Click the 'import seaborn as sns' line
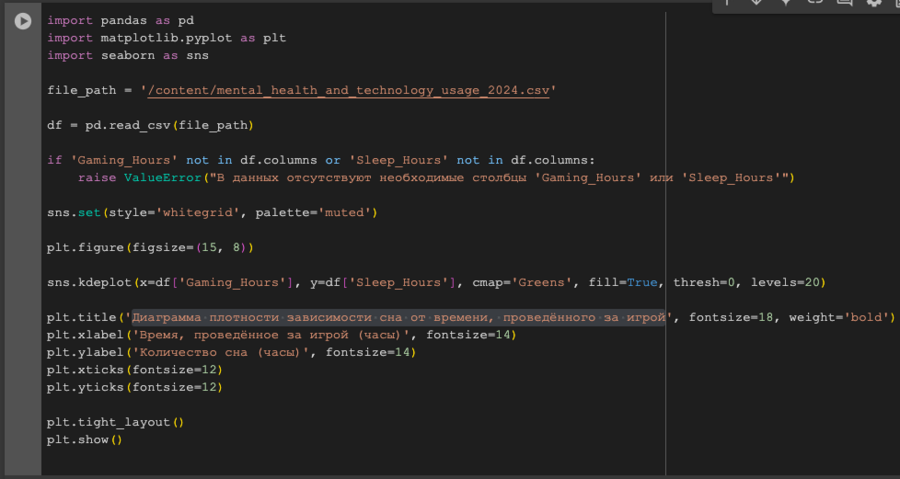 128,56
